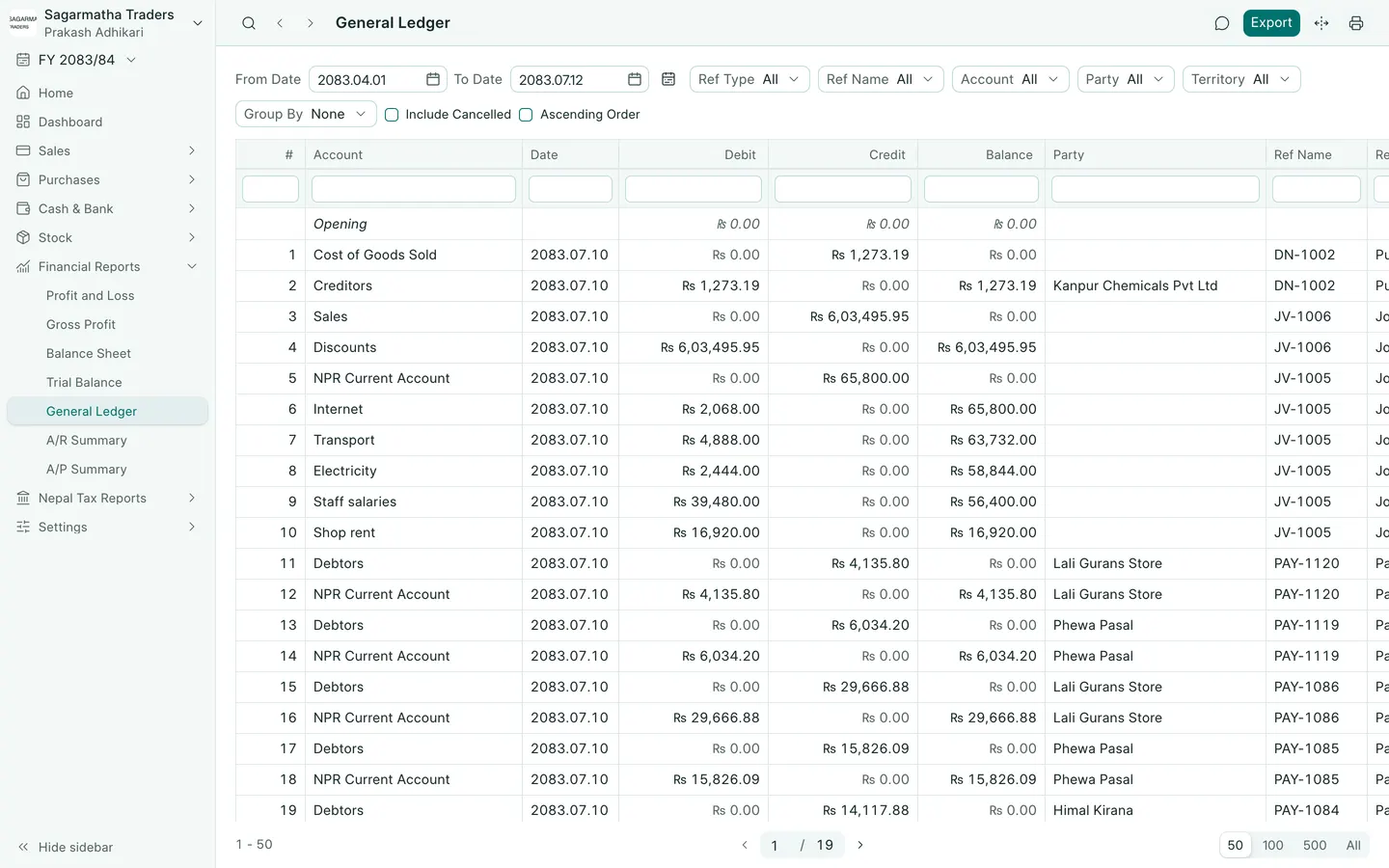Enable the Include Cancelled checkbox
The height and width of the screenshot is (868, 1389).
tap(392, 115)
